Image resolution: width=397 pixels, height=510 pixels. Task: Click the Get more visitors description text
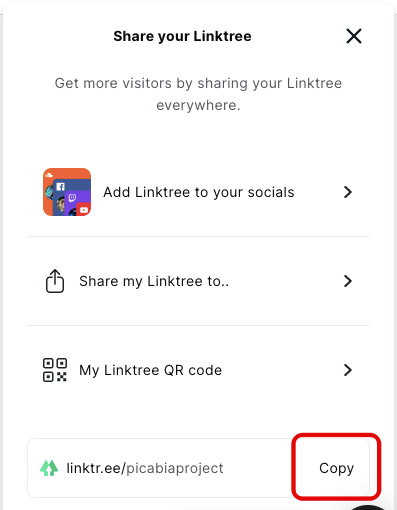(x=198, y=94)
